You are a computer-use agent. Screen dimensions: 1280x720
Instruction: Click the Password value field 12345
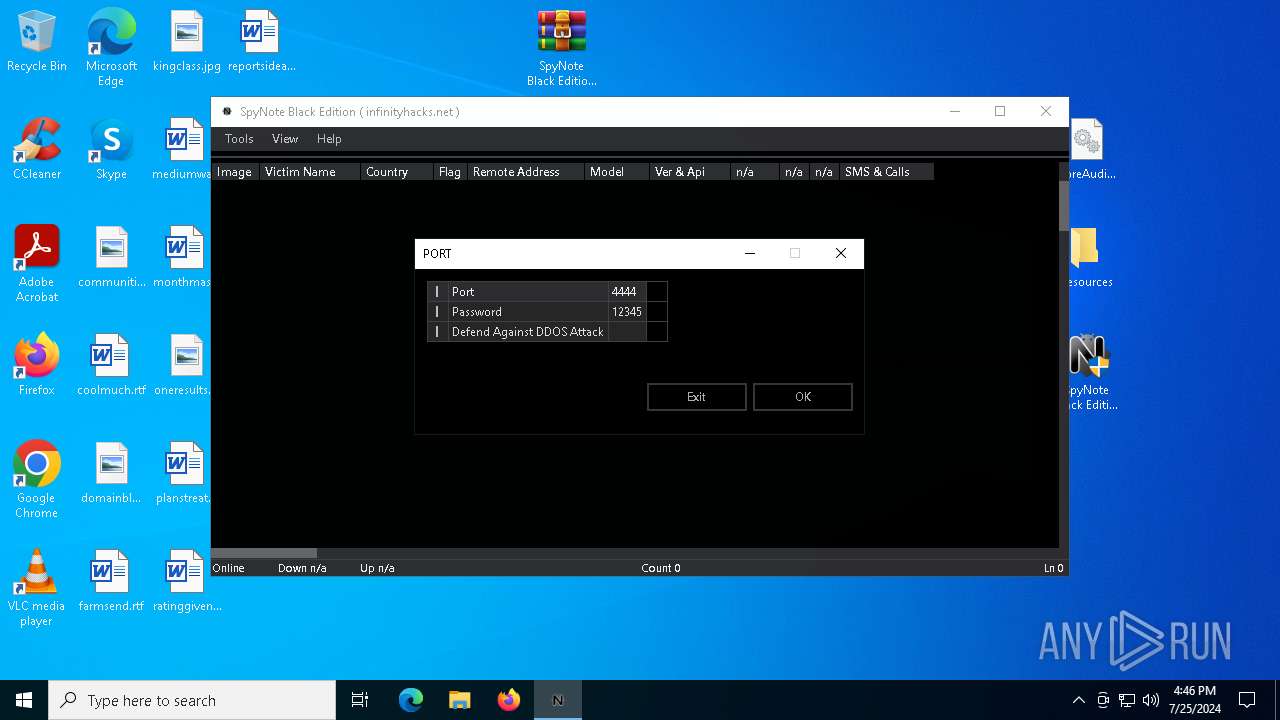click(627, 312)
